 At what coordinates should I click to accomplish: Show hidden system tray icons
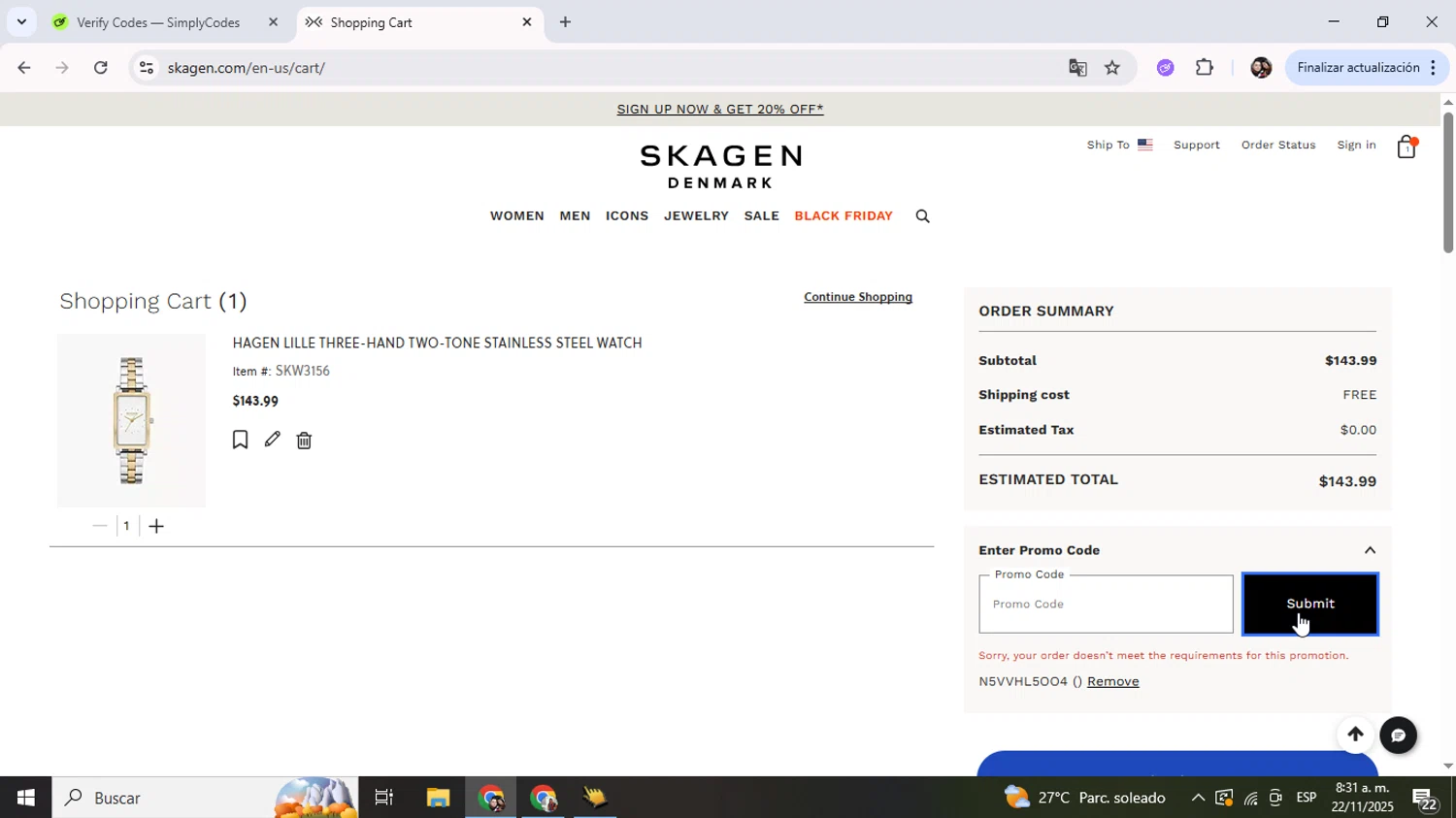(1198, 798)
